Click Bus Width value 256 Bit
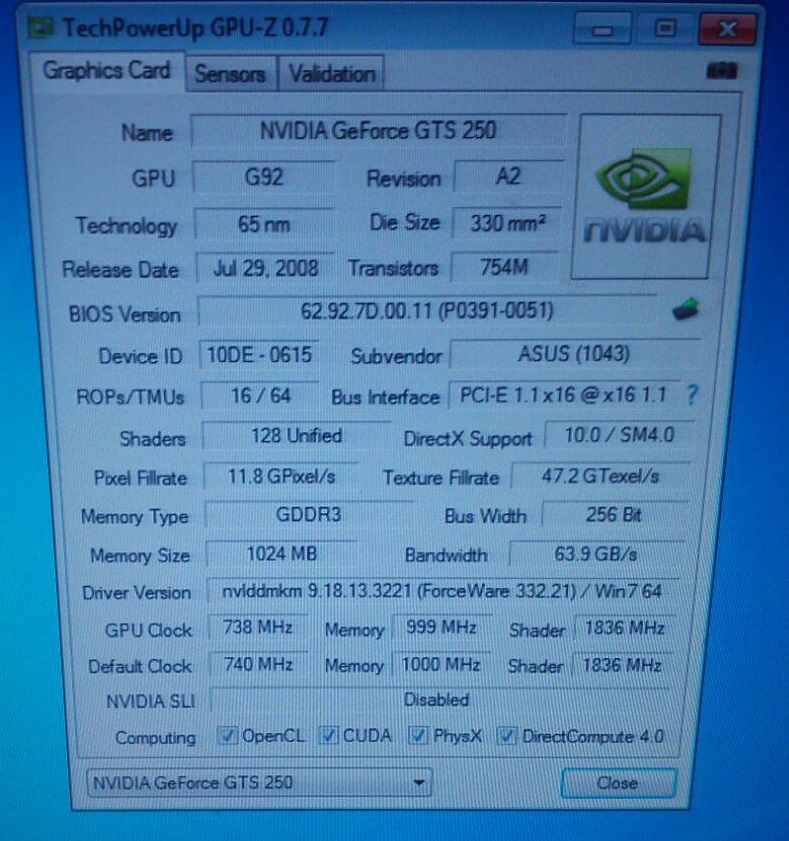This screenshot has width=789, height=841. (x=614, y=514)
